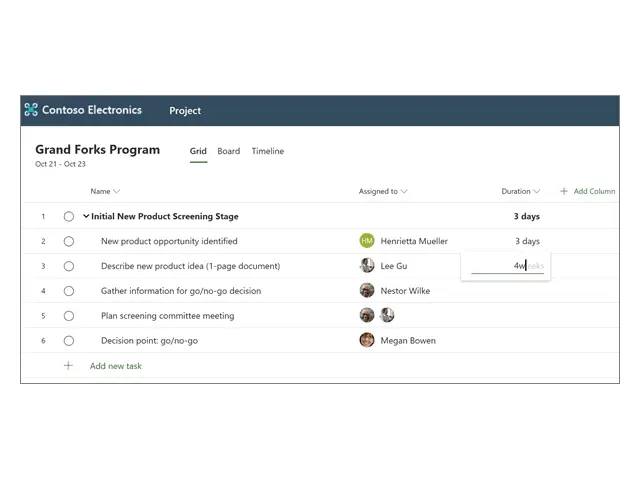Click the Add Column button
640x480 pixels.
click(588, 191)
